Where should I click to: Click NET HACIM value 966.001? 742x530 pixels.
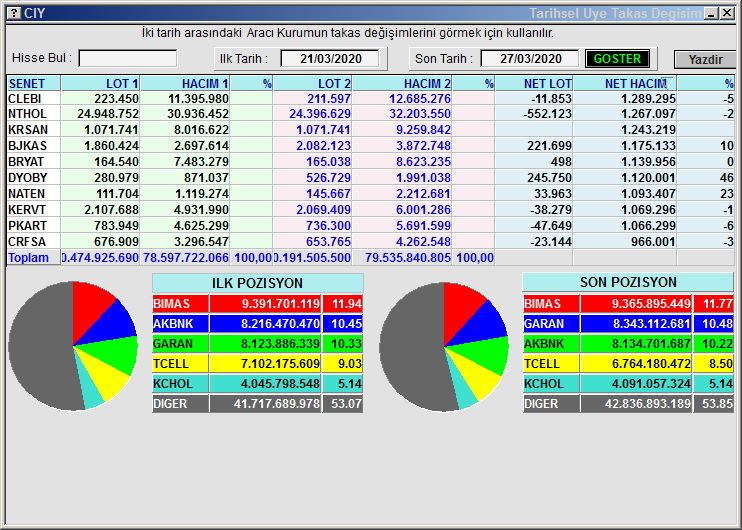(x=653, y=242)
